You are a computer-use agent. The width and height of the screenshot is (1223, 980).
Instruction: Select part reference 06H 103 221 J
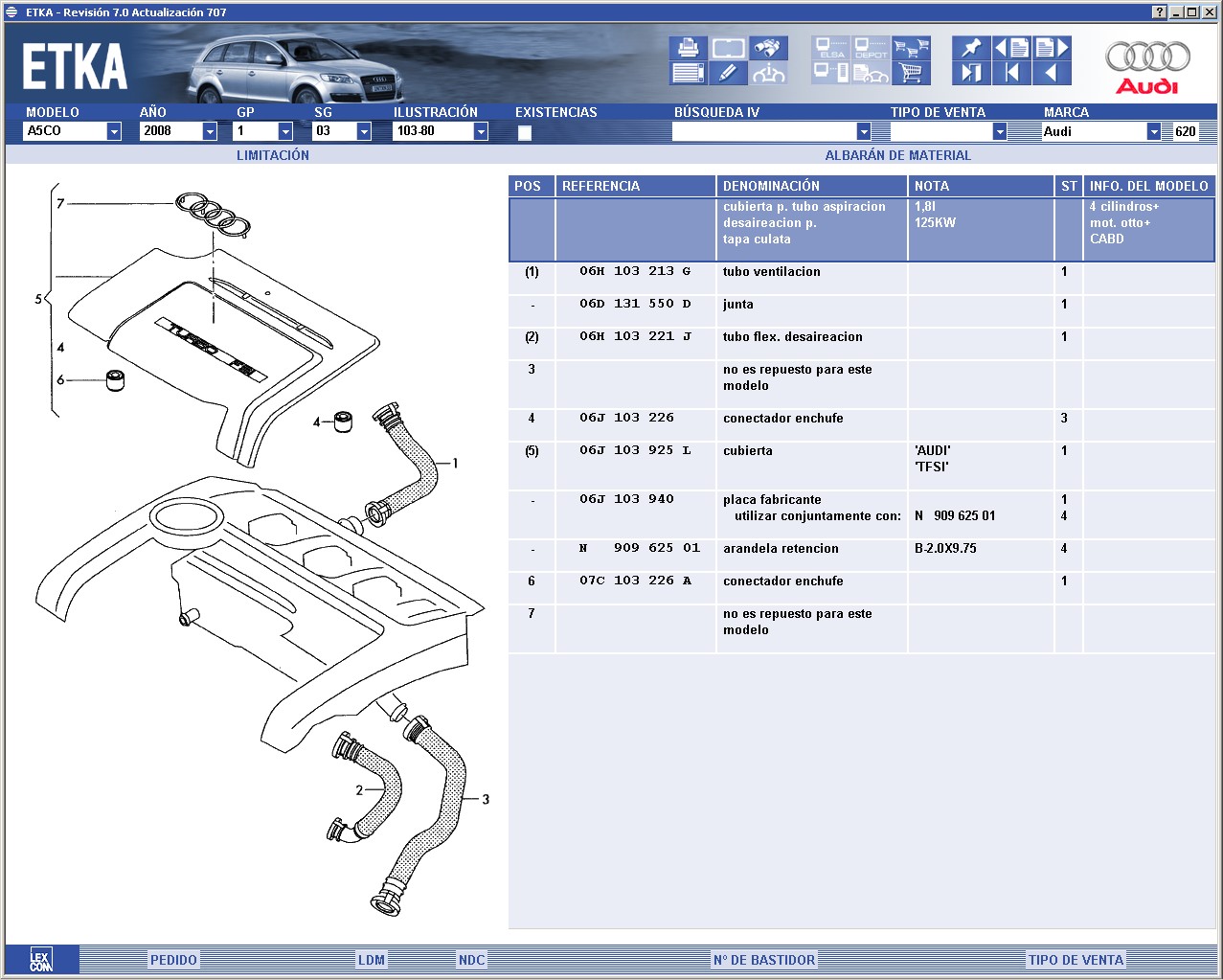[x=635, y=336]
